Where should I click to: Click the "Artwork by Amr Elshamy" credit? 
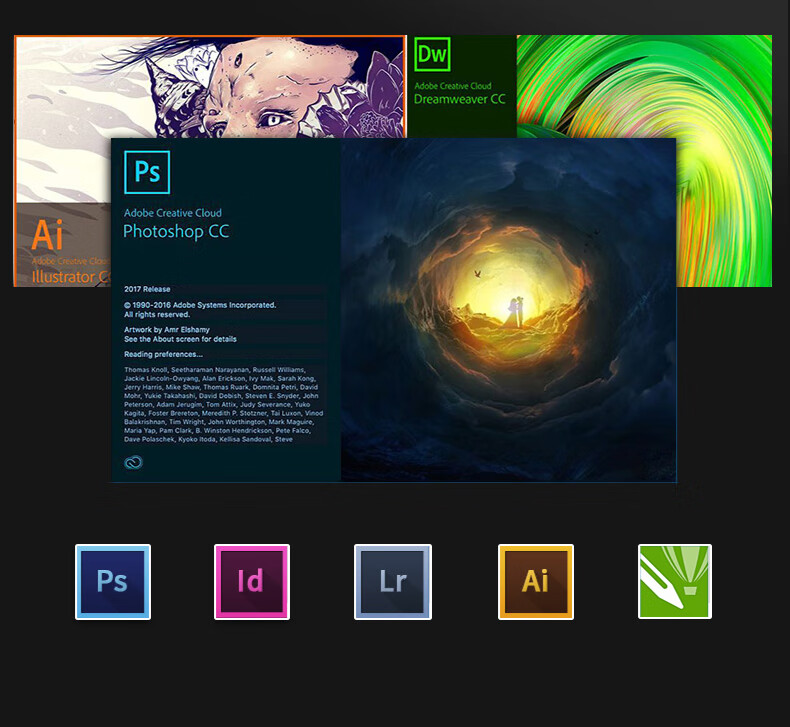click(167, 329)
